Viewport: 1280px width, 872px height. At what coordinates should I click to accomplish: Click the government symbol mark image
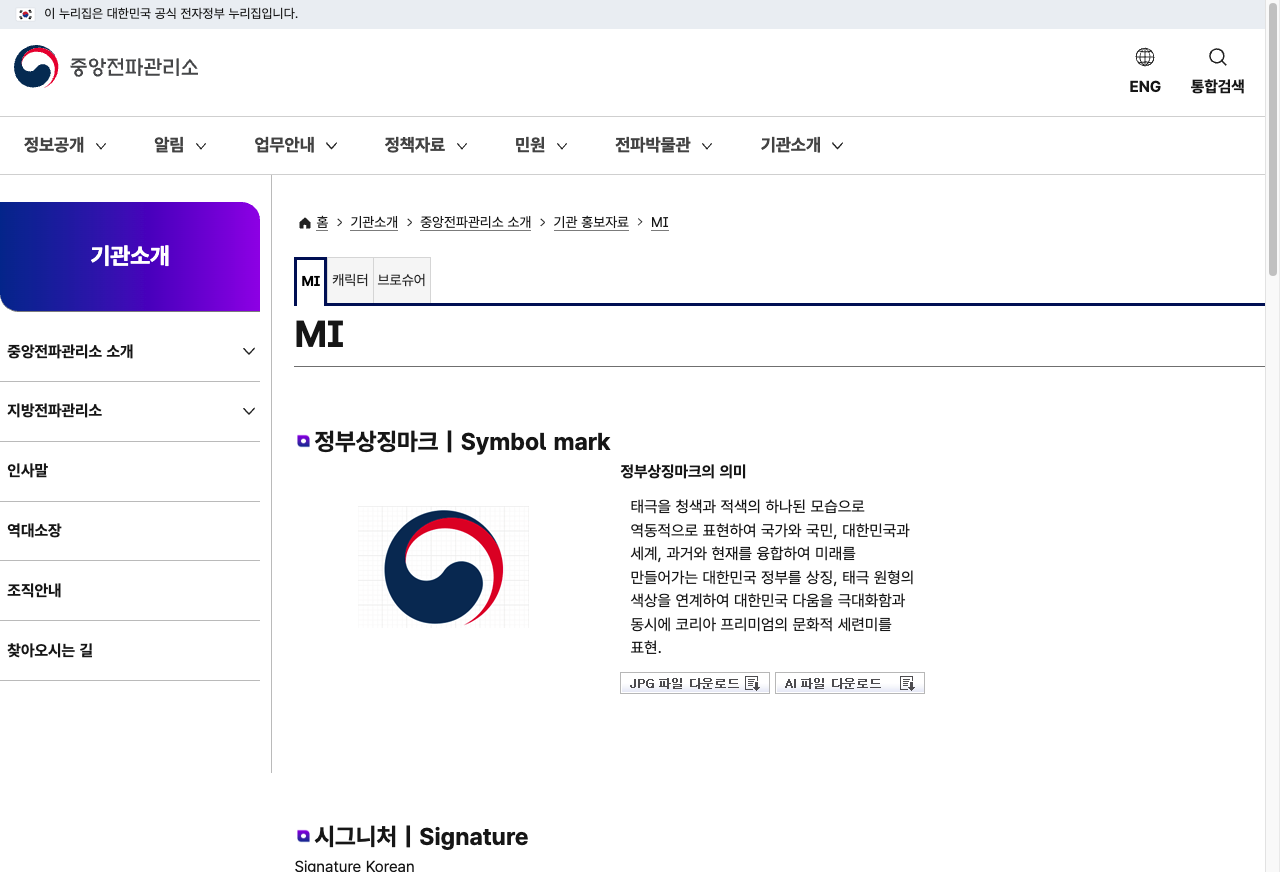pyautogui.click(x=444, y=567)
